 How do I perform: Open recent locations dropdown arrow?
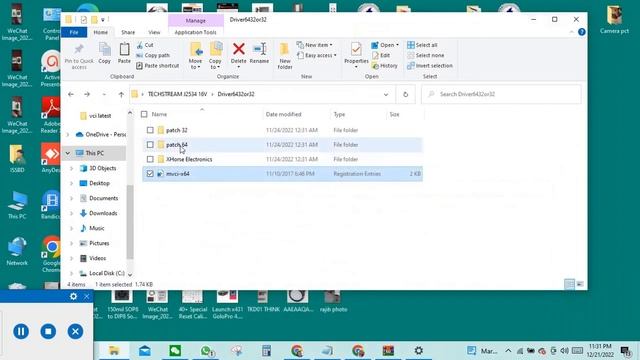[x=104, y=94]
